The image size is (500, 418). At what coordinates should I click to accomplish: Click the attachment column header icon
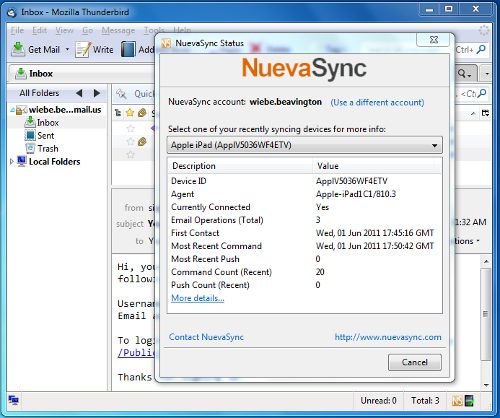point(142,113)
